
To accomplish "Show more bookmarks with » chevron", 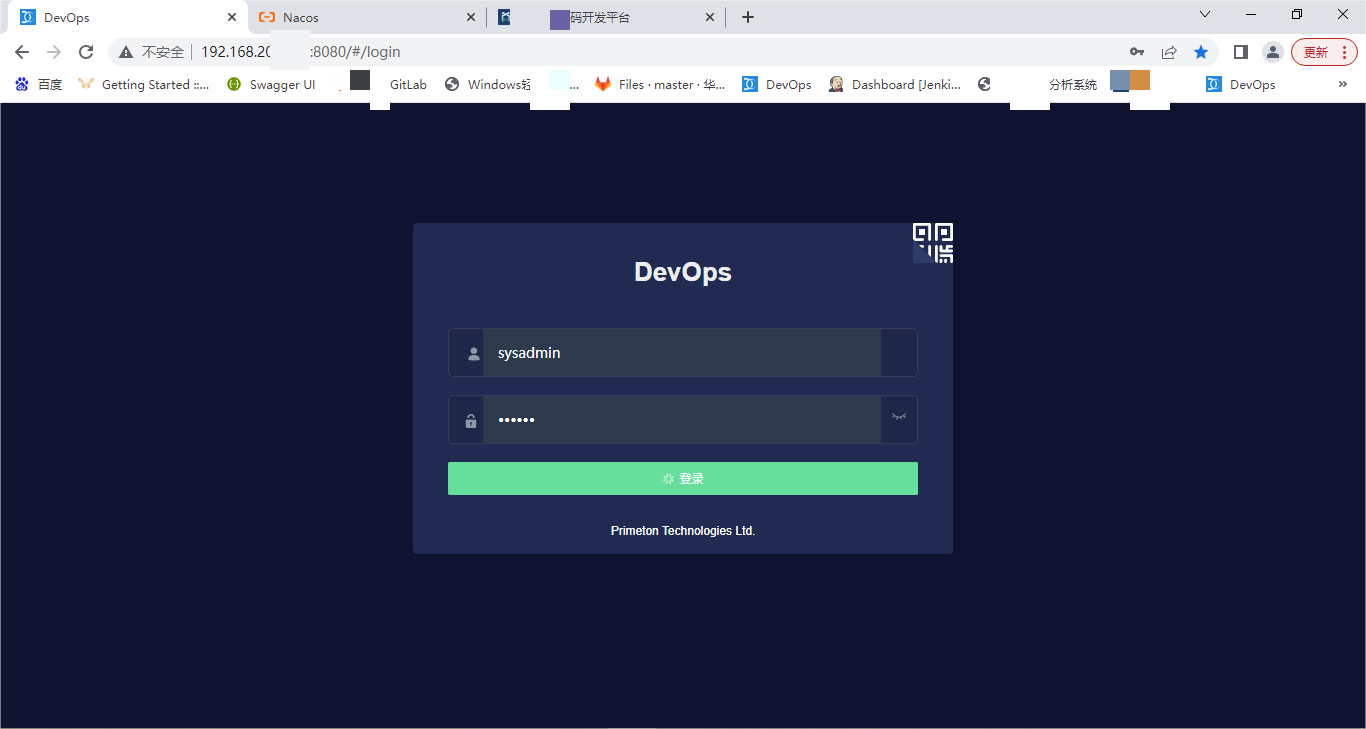I will (x=1343, y=85).
